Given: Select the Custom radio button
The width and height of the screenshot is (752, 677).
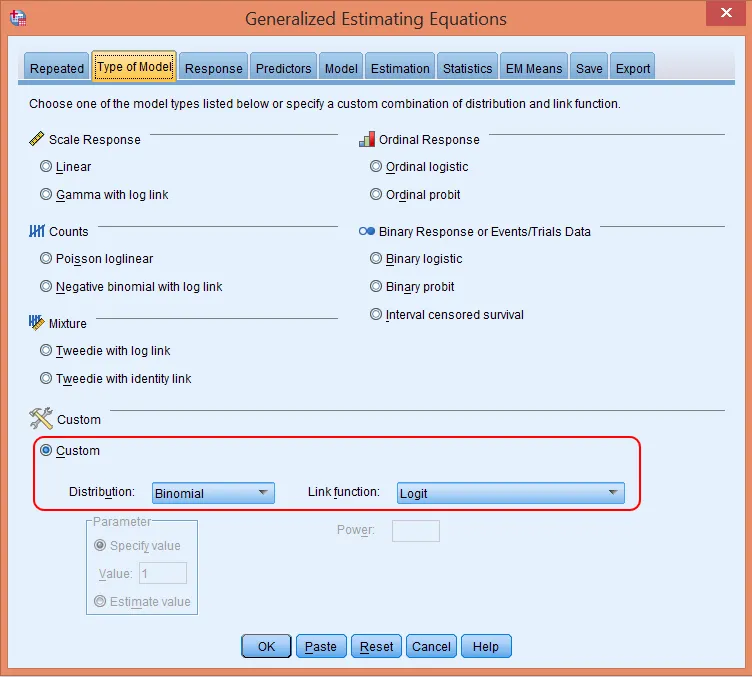Looking at the screenshot, I should tap(46, 450).
